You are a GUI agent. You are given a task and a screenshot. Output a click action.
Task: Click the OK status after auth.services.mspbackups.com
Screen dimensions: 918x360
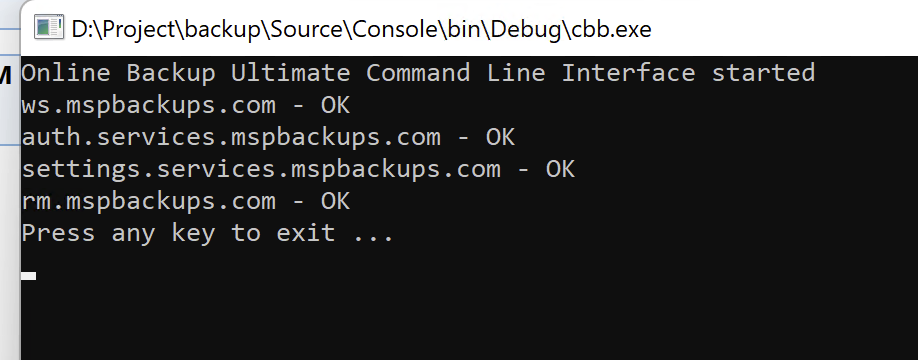501,138
